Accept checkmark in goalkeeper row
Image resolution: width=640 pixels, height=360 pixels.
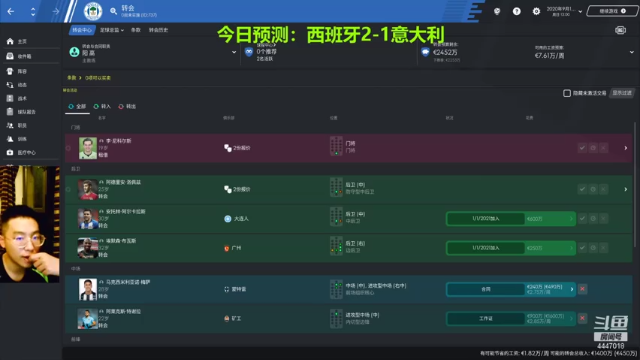(x=582, y=148)
